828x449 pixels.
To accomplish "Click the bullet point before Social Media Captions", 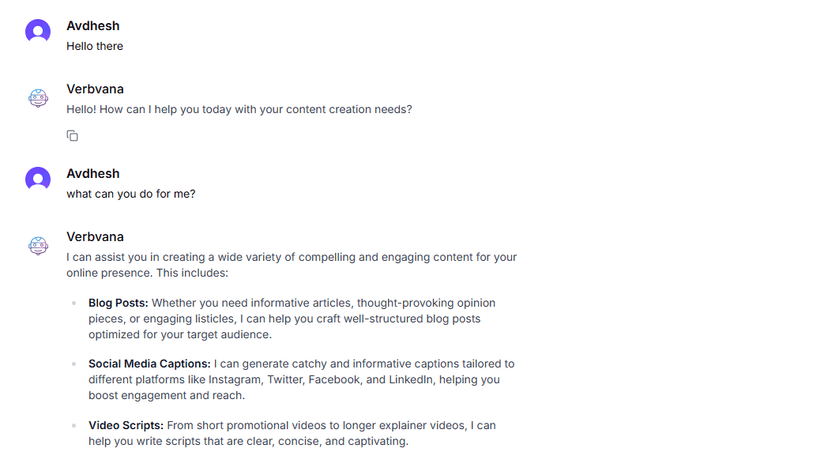I will (74, 364).
